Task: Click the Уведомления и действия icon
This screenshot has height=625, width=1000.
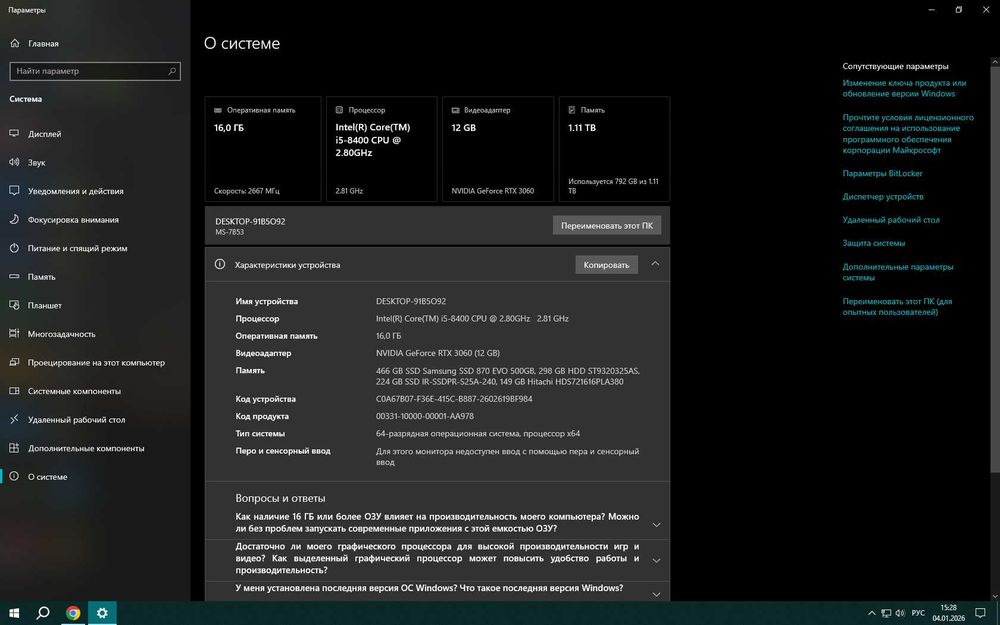Action: (x=14, y=191)
